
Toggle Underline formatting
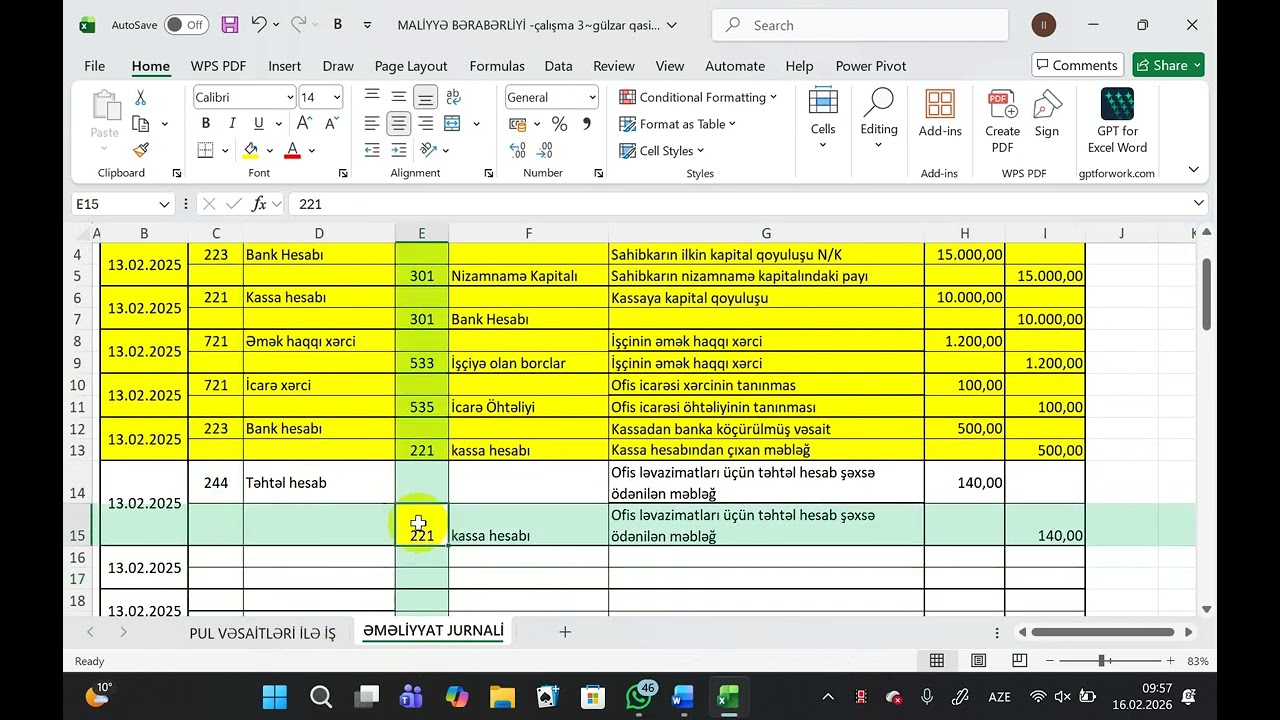point(259,123)
